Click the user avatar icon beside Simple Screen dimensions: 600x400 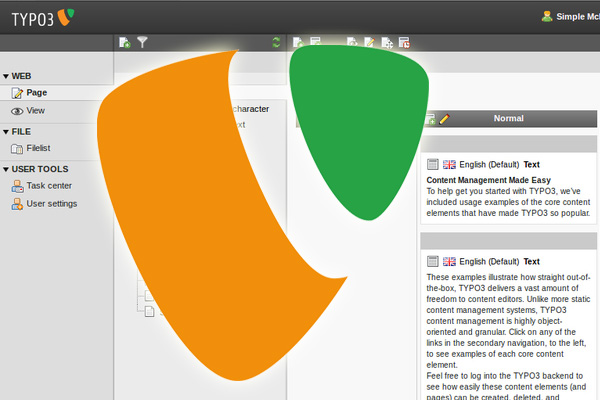(x=547, y=16)
